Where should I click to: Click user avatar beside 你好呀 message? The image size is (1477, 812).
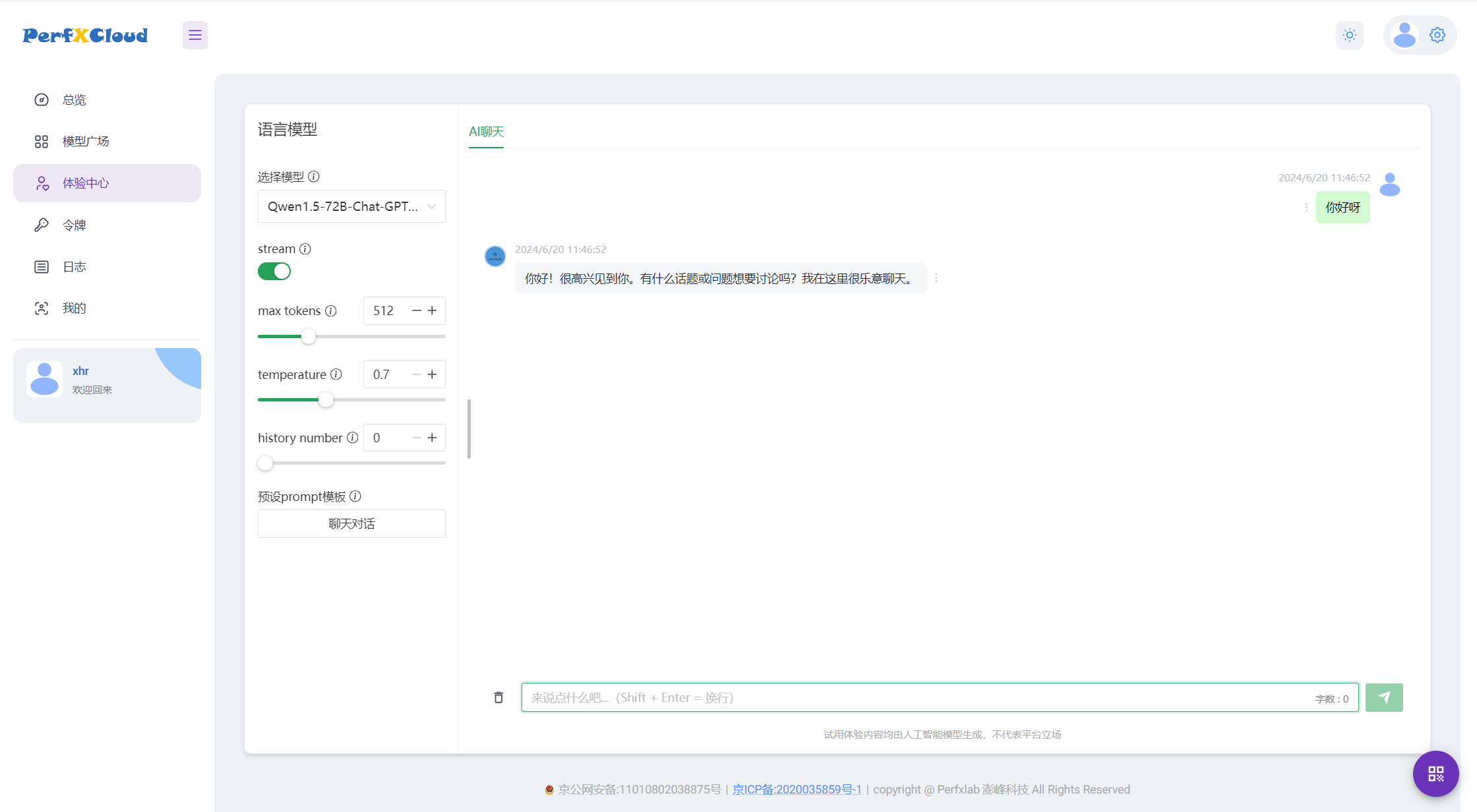click(1390, 185)
